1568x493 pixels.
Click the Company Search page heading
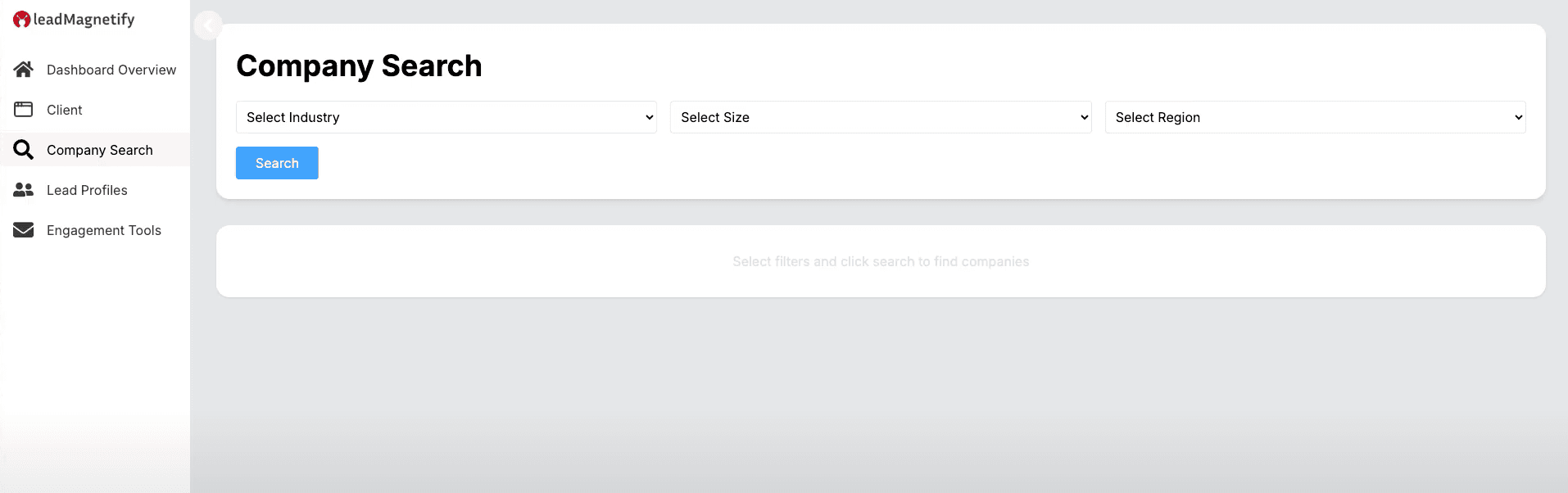click(359, 66)
